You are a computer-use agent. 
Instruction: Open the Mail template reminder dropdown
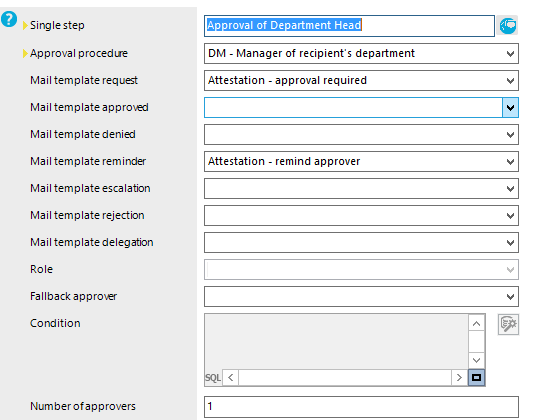(x=510, y=162)
